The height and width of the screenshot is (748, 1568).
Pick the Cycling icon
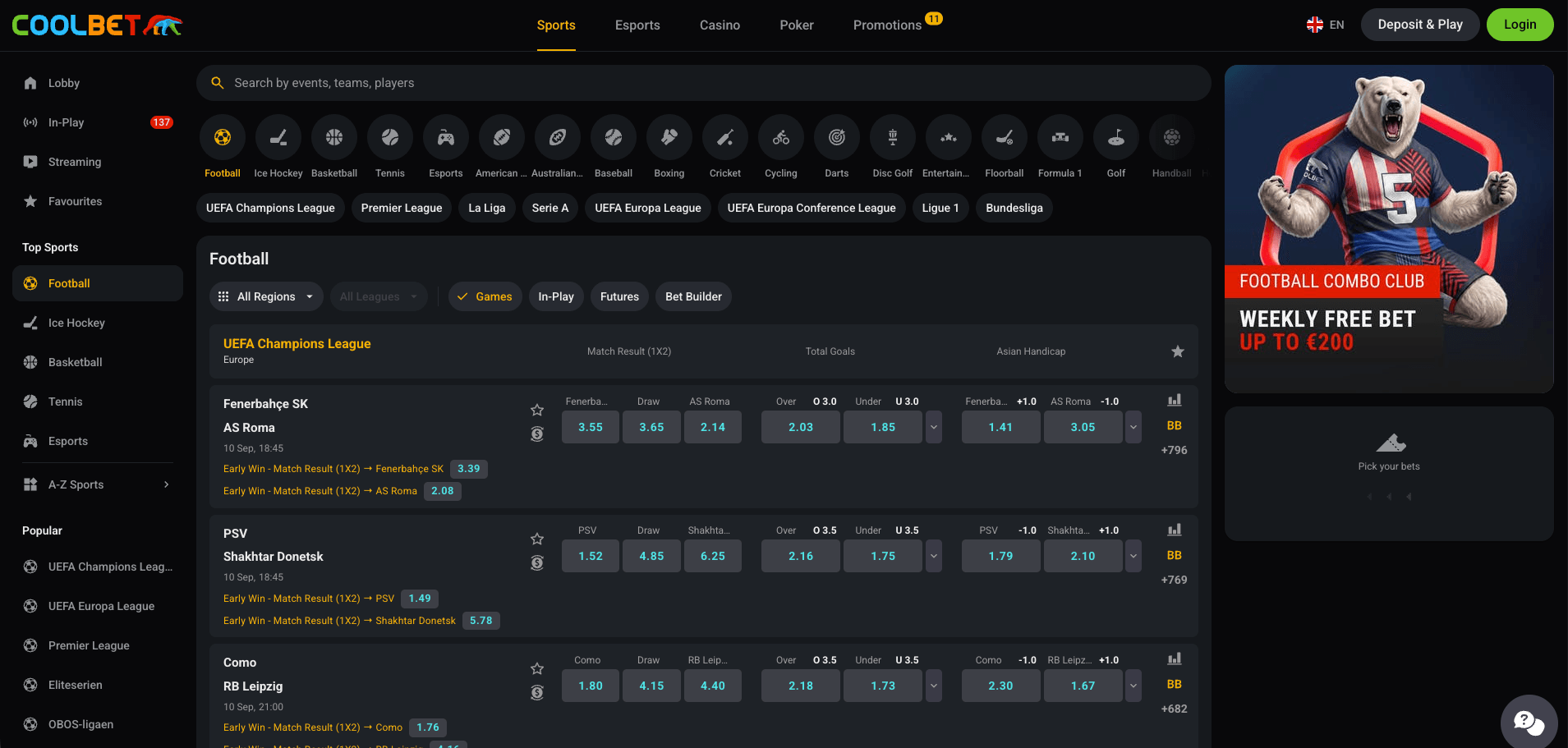coord(781,138)
